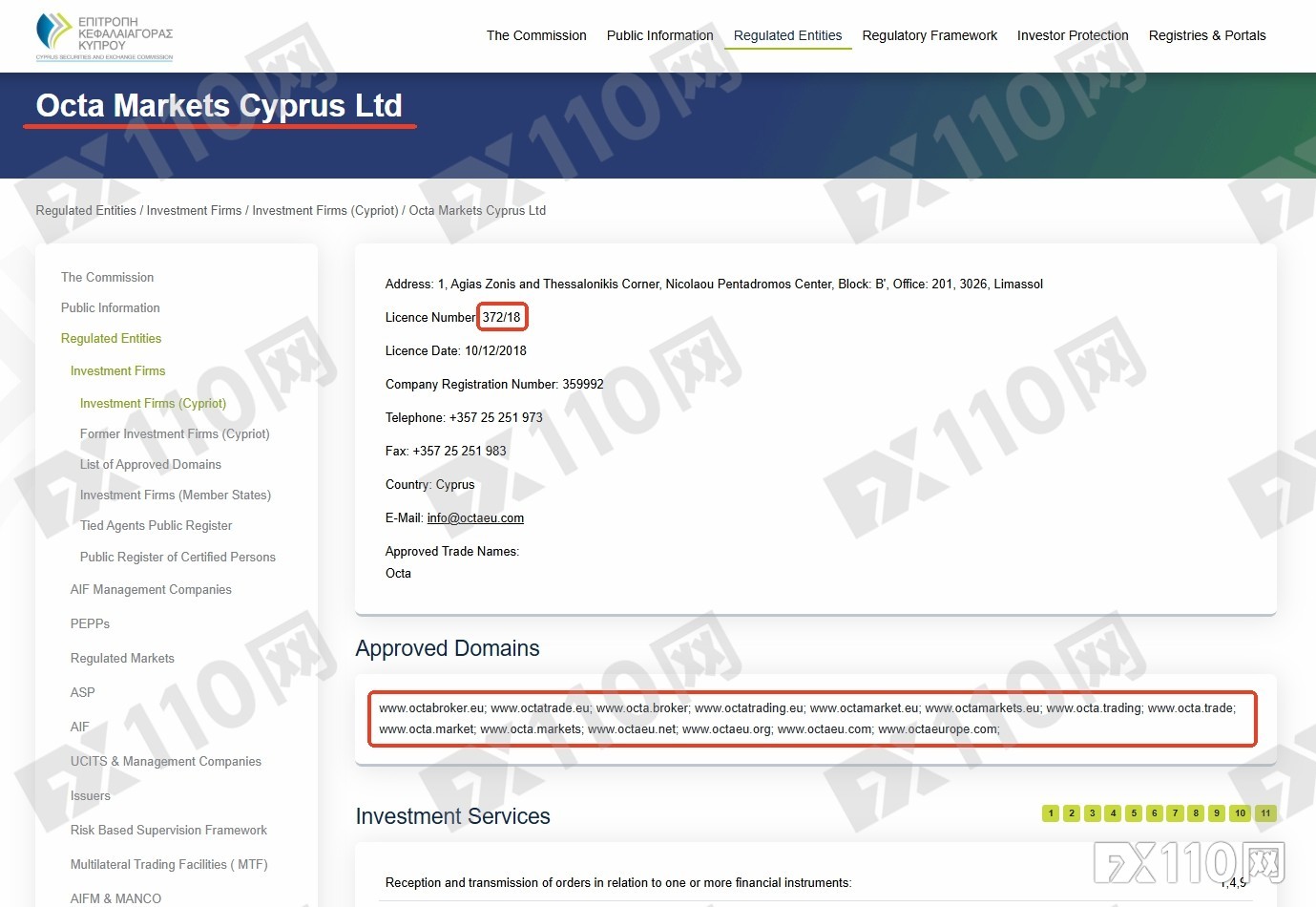Click Octa Markets Cyprus Ltd page title
The image size is (1316, 907).
click(219, 105)
